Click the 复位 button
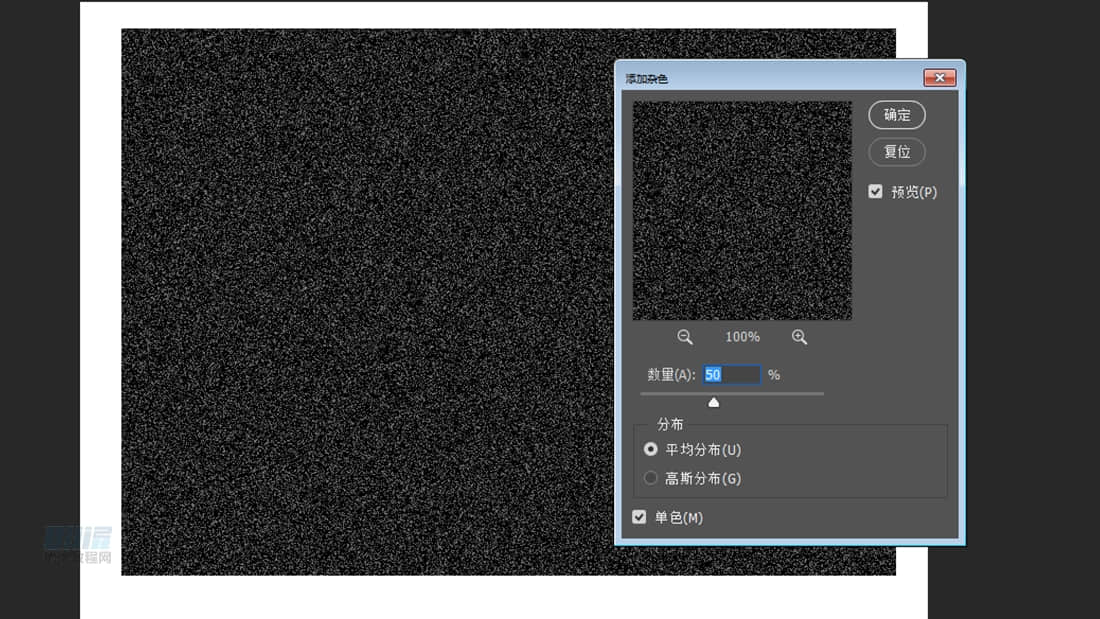The width and height of the screenshot is (1100, 619). 897,152
